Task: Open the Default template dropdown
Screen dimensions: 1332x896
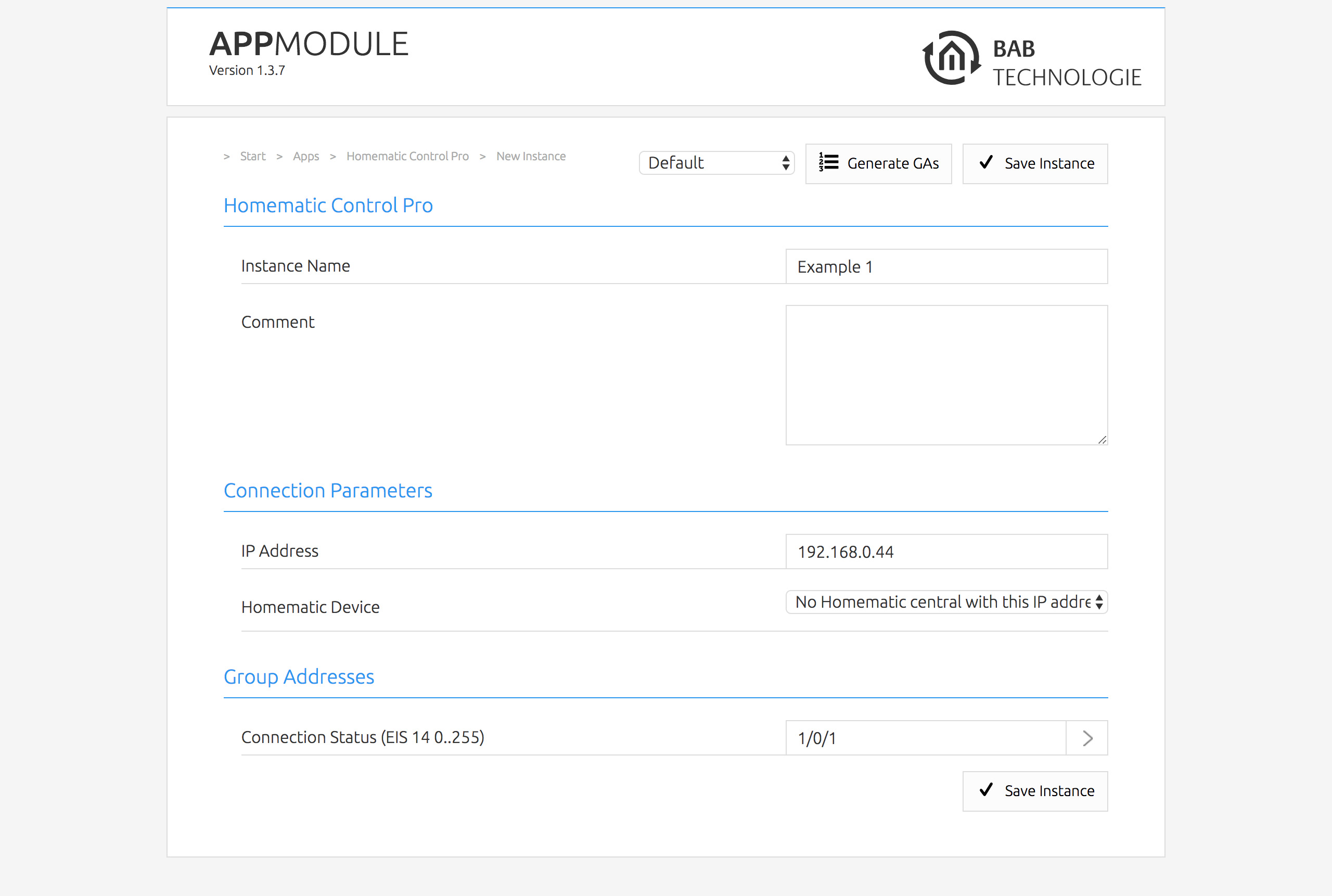Action: click(x=716, y=163)
